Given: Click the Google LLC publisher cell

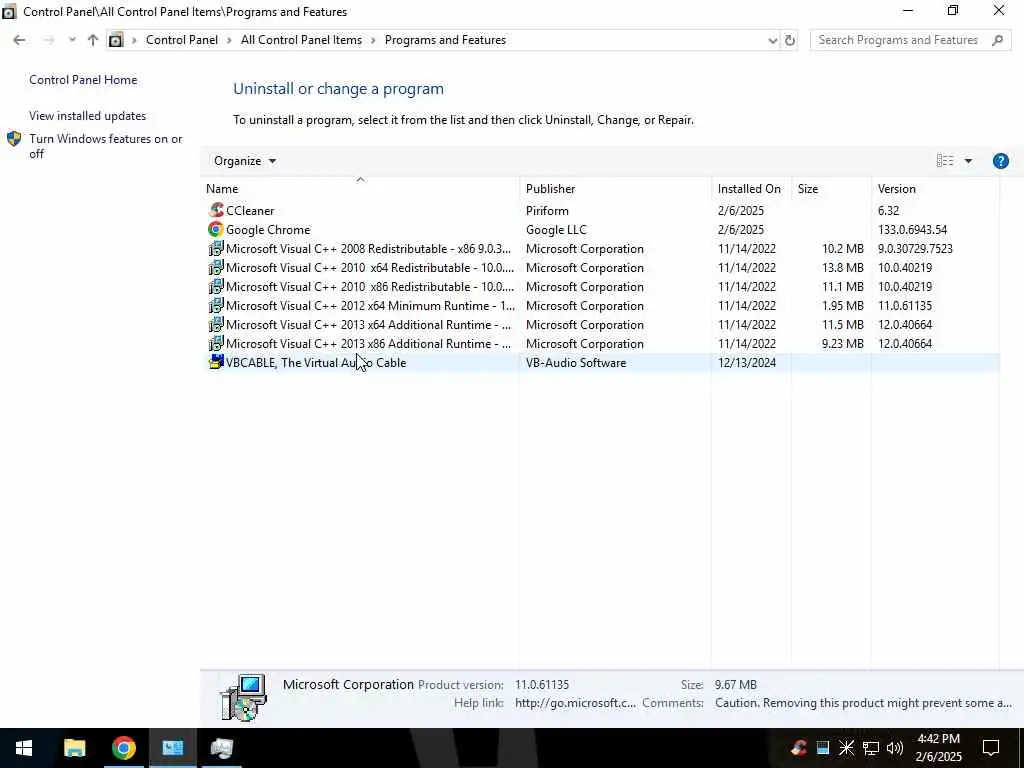Looking at the screenshot, I should [x=556, y=229].
